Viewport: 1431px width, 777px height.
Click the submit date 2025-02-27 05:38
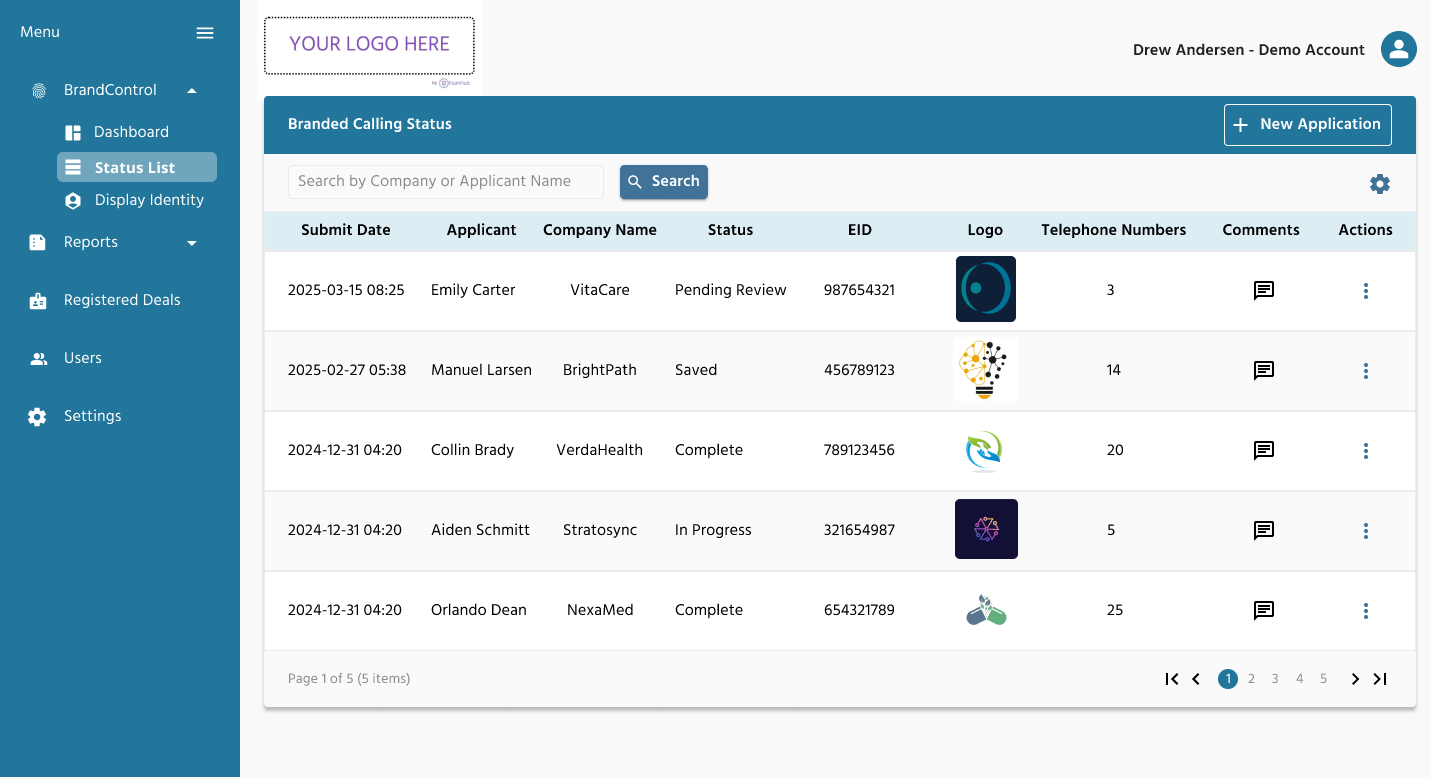tap(347, 370)
